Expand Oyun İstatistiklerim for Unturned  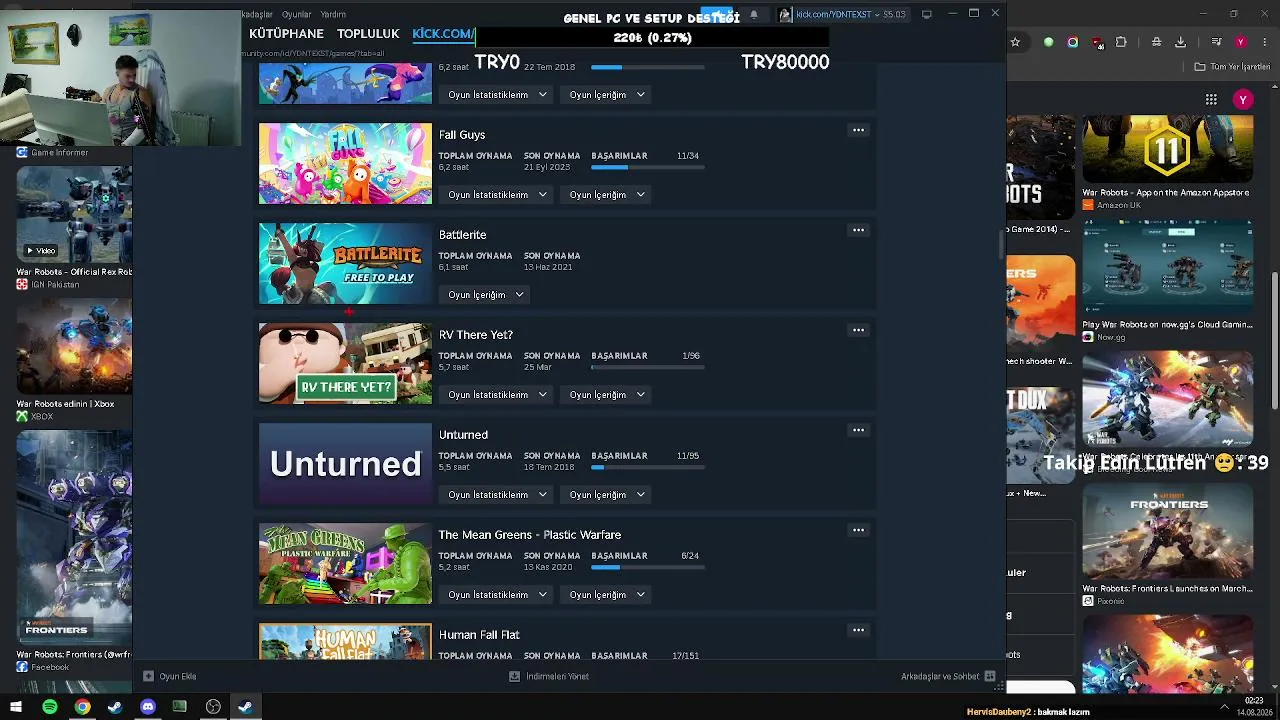pyautogui.click(x=497, y=495)
